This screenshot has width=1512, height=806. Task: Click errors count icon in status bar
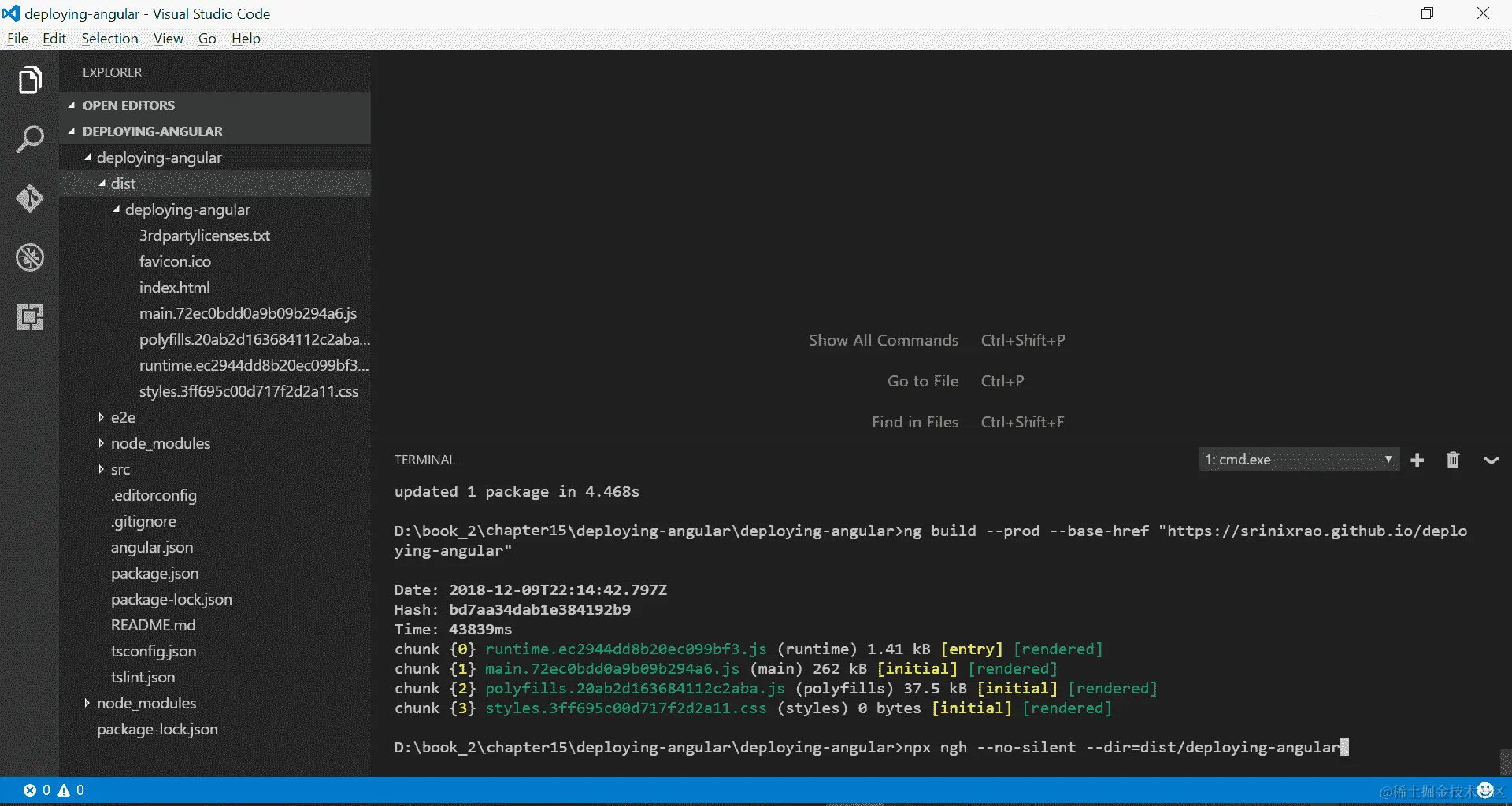pos(30,790)
